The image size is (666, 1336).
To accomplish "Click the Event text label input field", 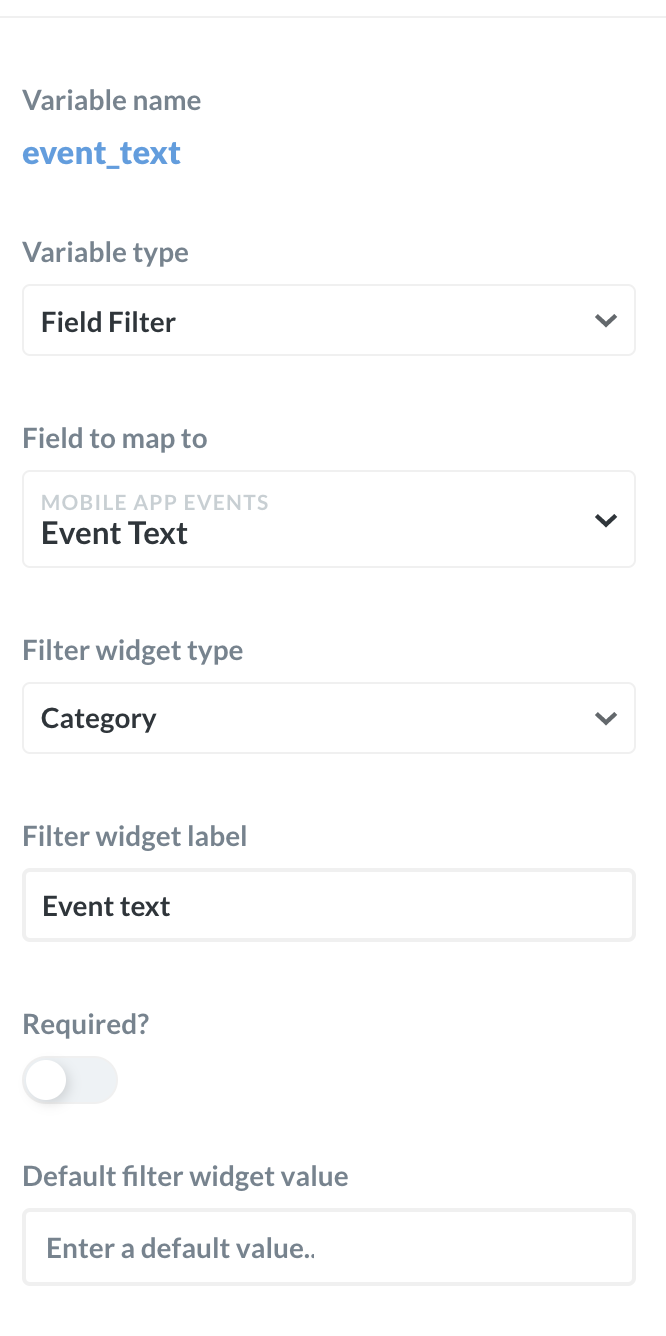I will pos(329,905).
